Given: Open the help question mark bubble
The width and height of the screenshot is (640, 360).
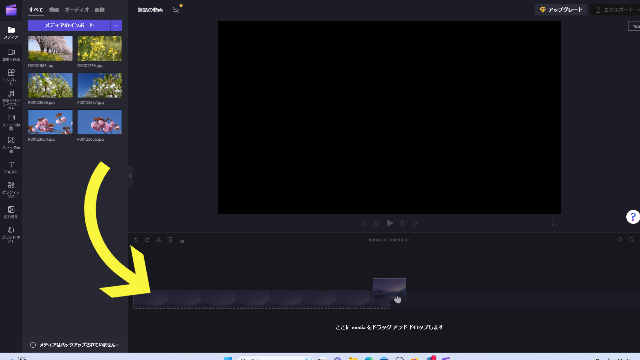Looking at the screenshot, I should point(633,217).
